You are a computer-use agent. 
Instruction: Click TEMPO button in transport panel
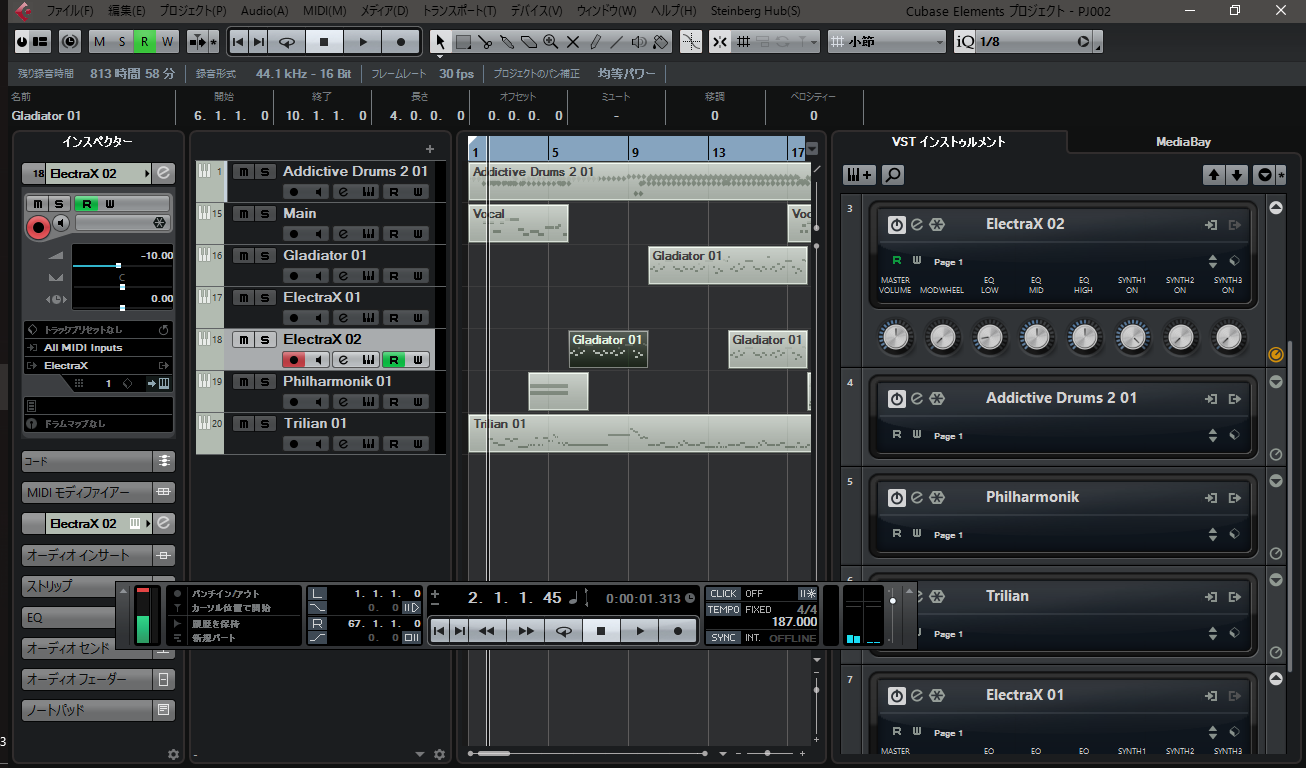pos(724,609)
